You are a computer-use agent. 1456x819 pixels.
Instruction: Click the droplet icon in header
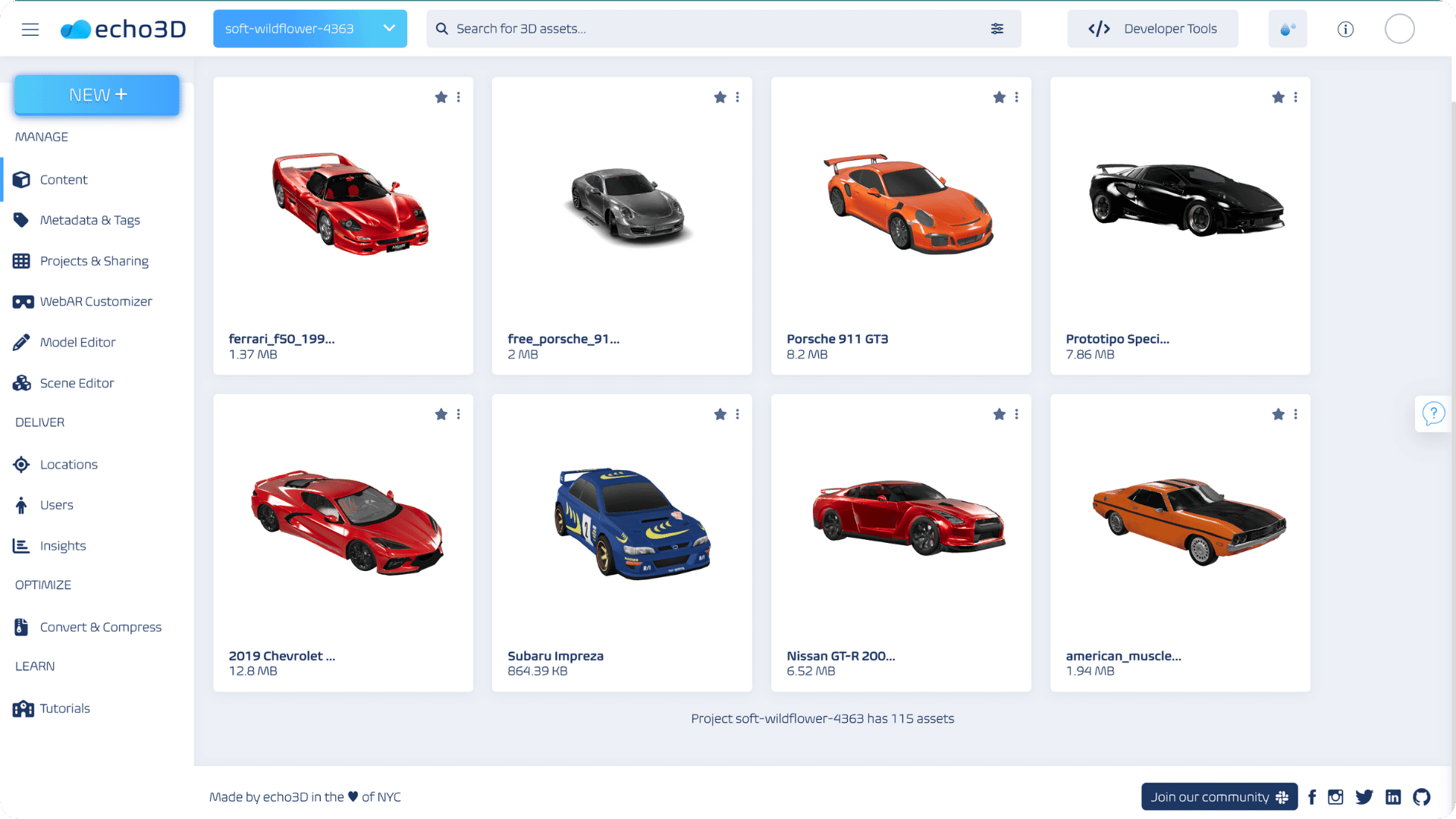1287,29
